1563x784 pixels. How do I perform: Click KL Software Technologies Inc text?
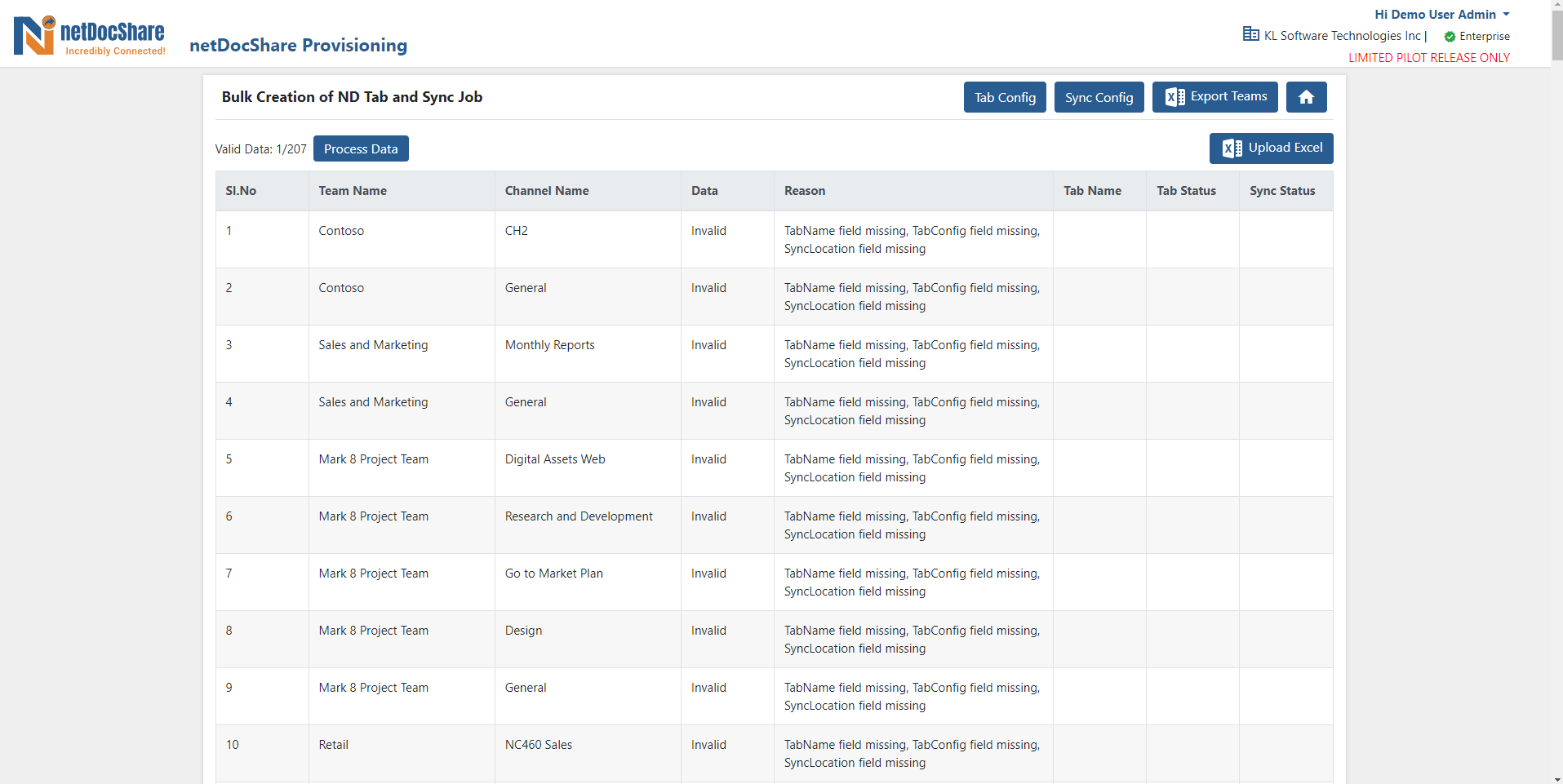click(1342, 36)
